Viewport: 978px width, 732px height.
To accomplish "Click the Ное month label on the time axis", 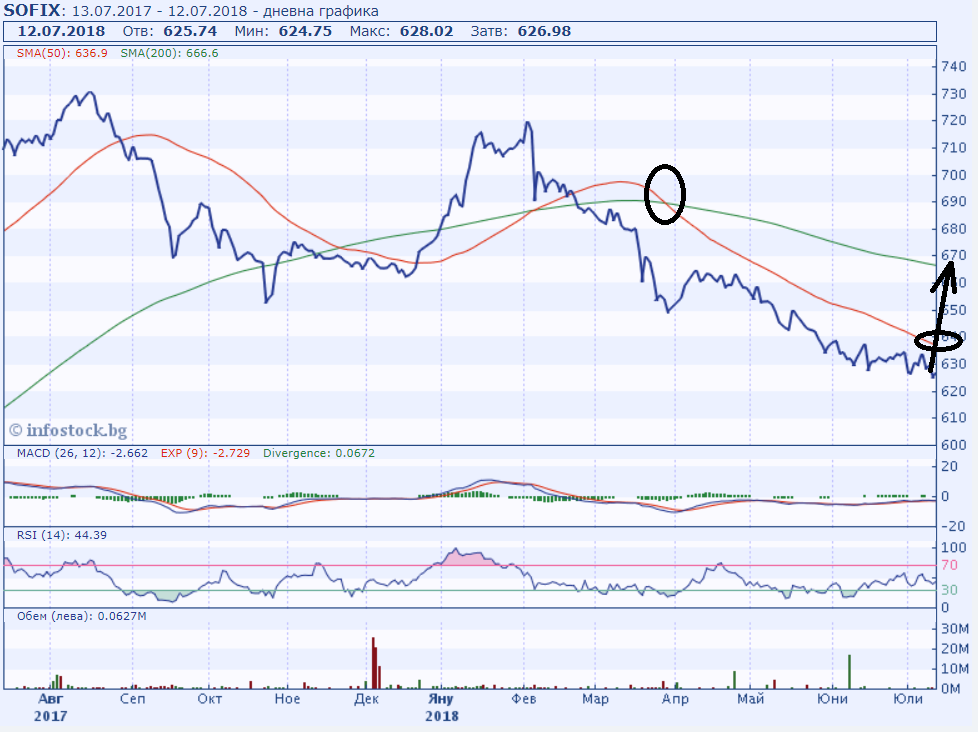I will click(287, 698).
